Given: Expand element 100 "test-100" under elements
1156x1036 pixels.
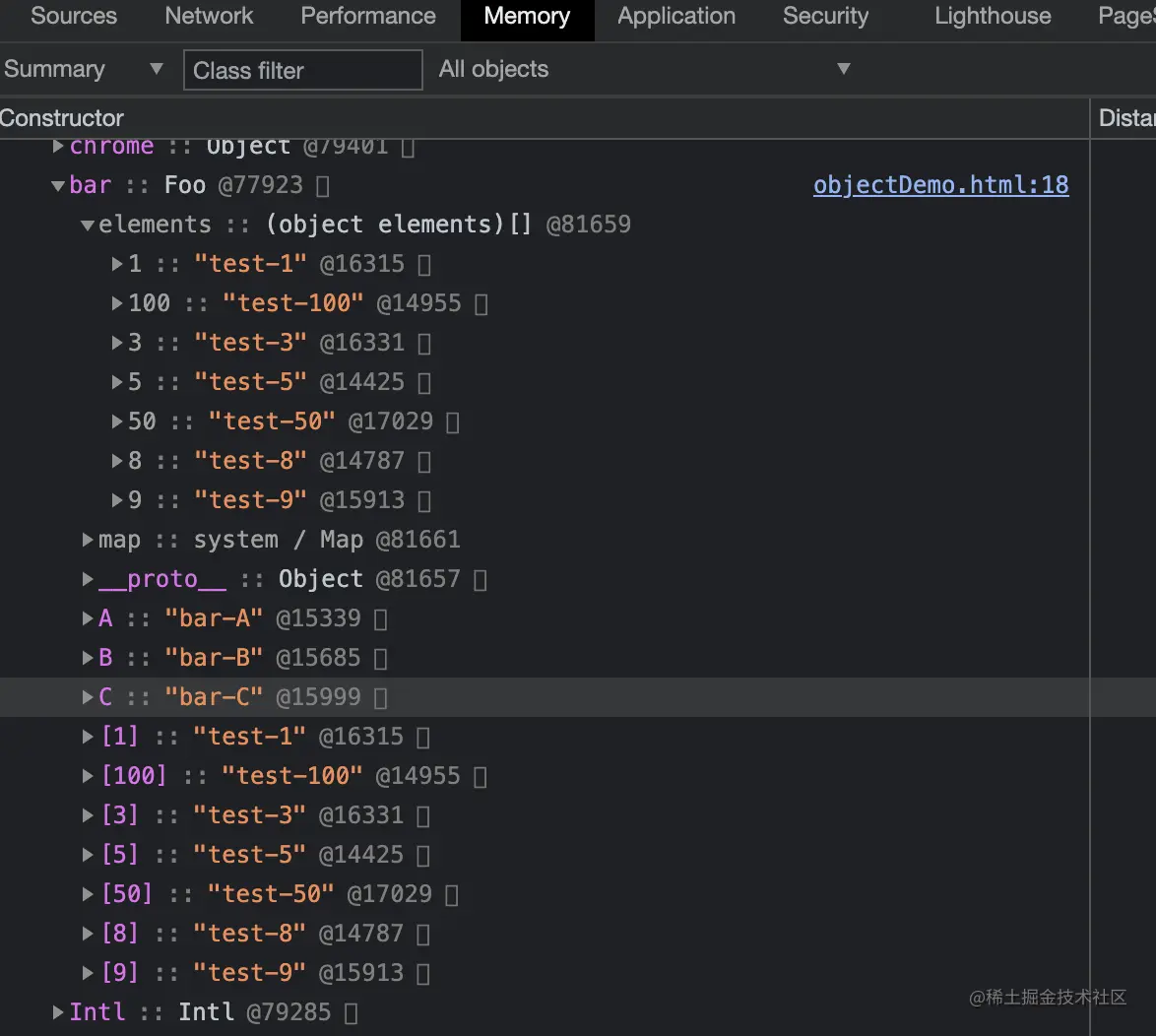Looking at the screenshot, I should coord(116,303).
